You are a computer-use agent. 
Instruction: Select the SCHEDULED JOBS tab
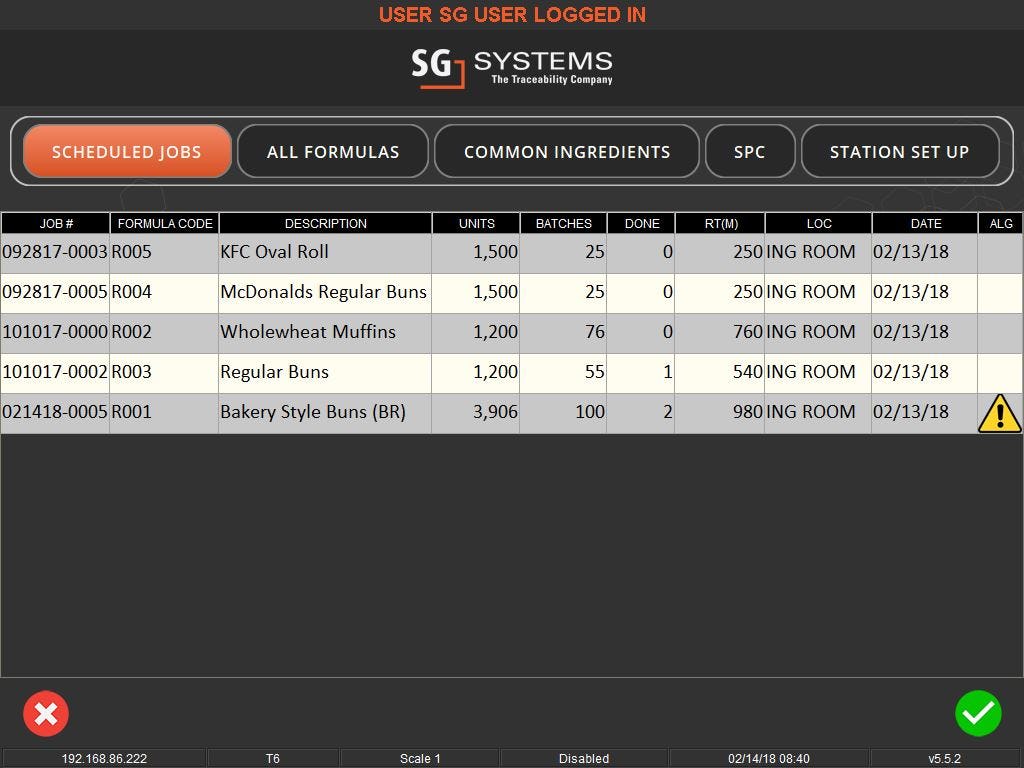(x=126, y=151)
